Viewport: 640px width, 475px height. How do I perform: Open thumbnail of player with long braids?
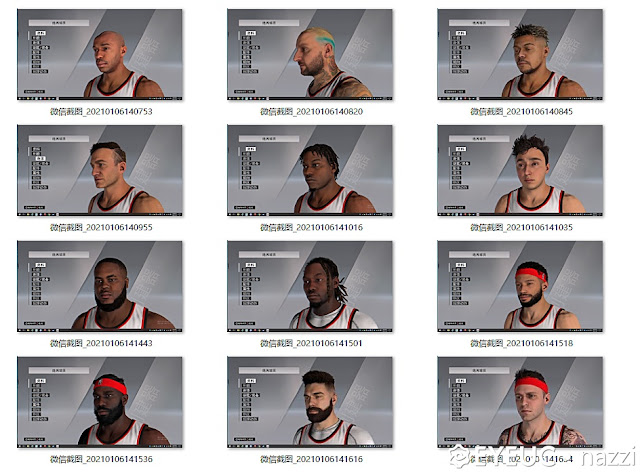coord(310,286)
